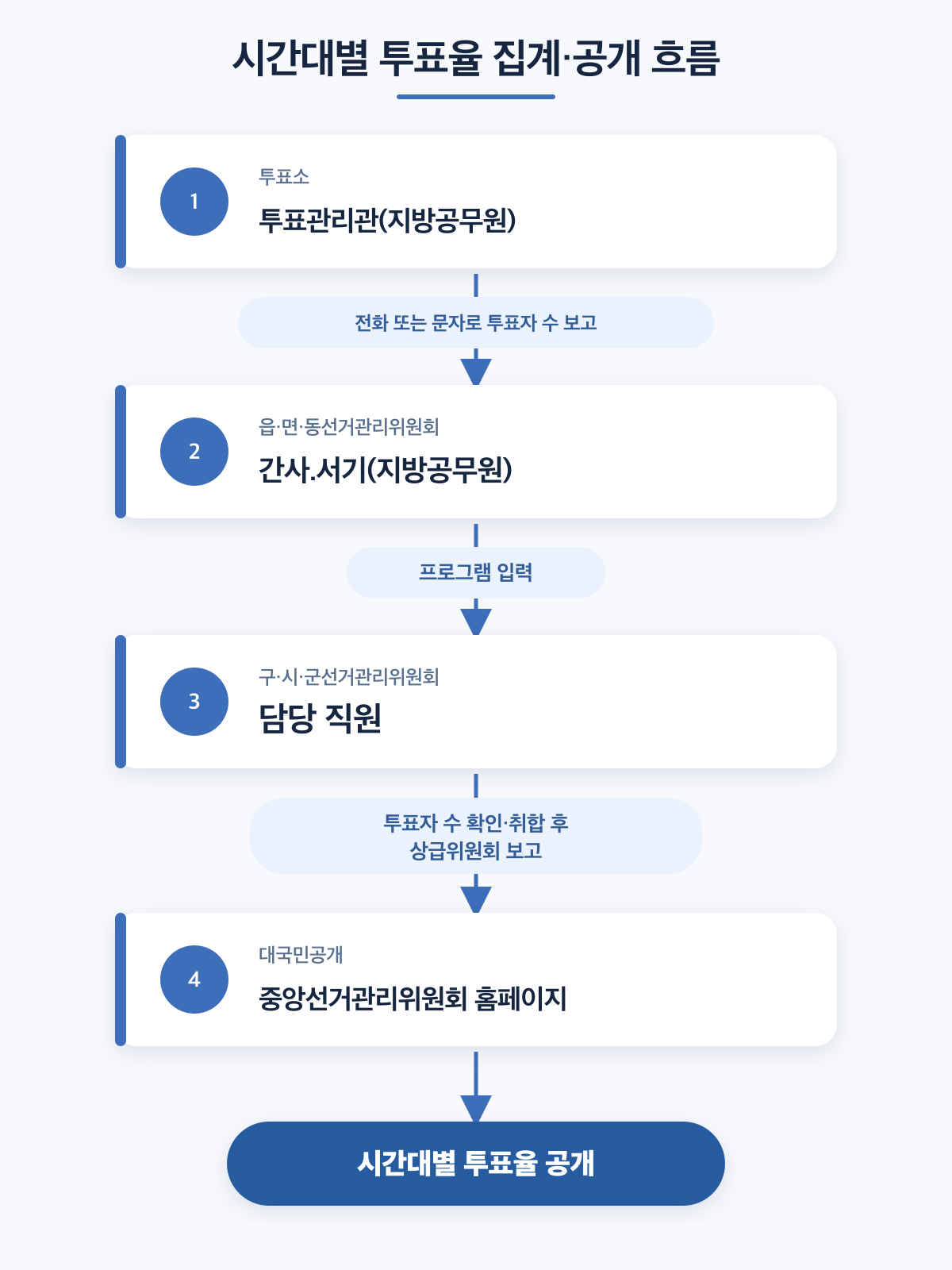
Task: Click arrowhead above 시간대별 투표율 공개 button
Action: point(476,1109)
